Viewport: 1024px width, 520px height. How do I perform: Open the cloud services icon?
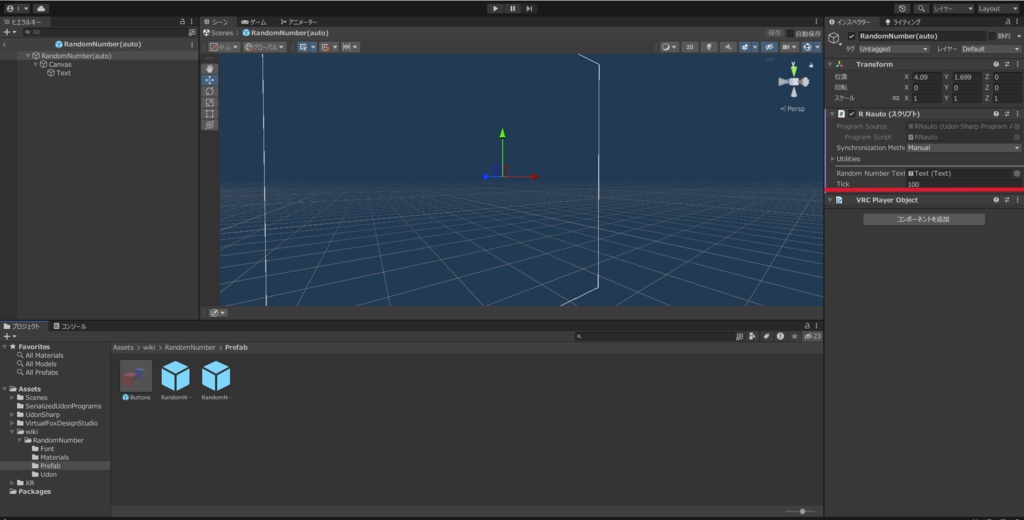click(40, 8)
